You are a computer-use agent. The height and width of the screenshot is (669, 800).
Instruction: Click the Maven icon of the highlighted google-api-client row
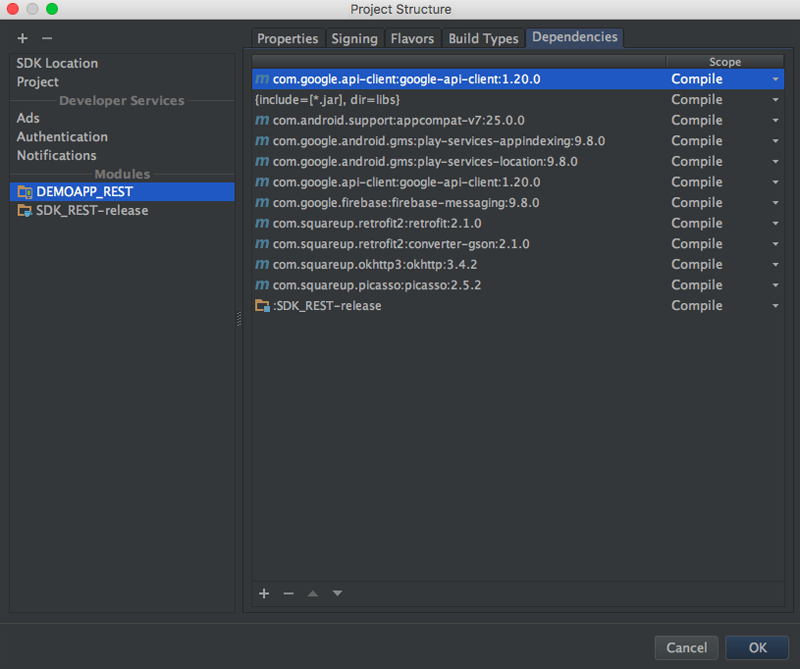click(262, 79)
